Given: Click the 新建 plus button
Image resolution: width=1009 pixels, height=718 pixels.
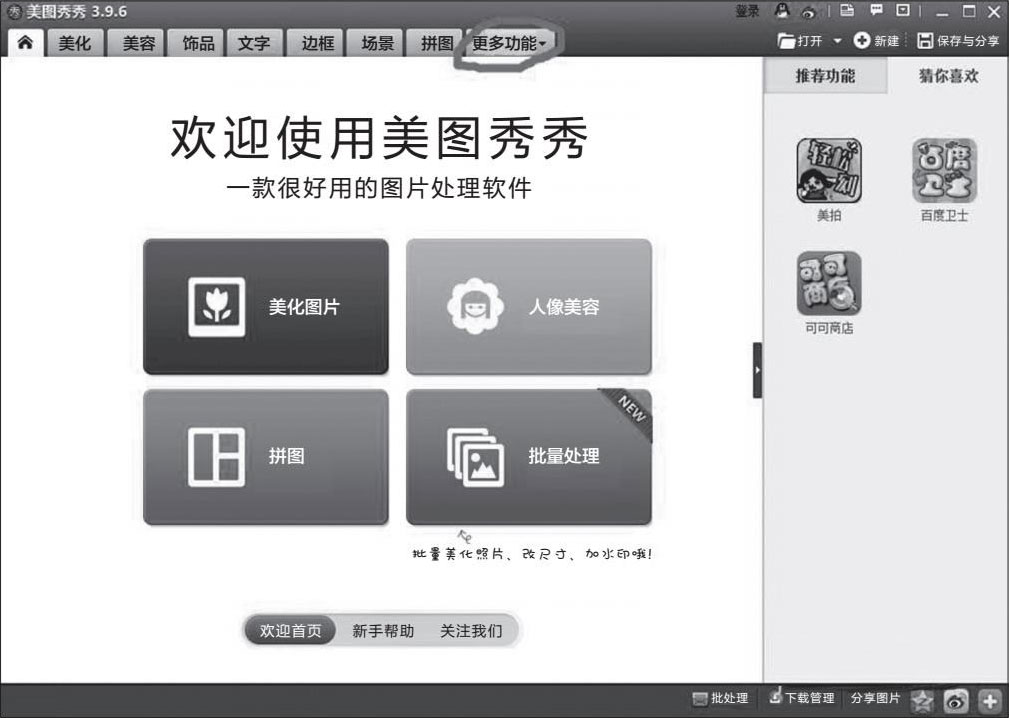Looking at the screenshot, I should pyautogui.click(x=876, y=41).
